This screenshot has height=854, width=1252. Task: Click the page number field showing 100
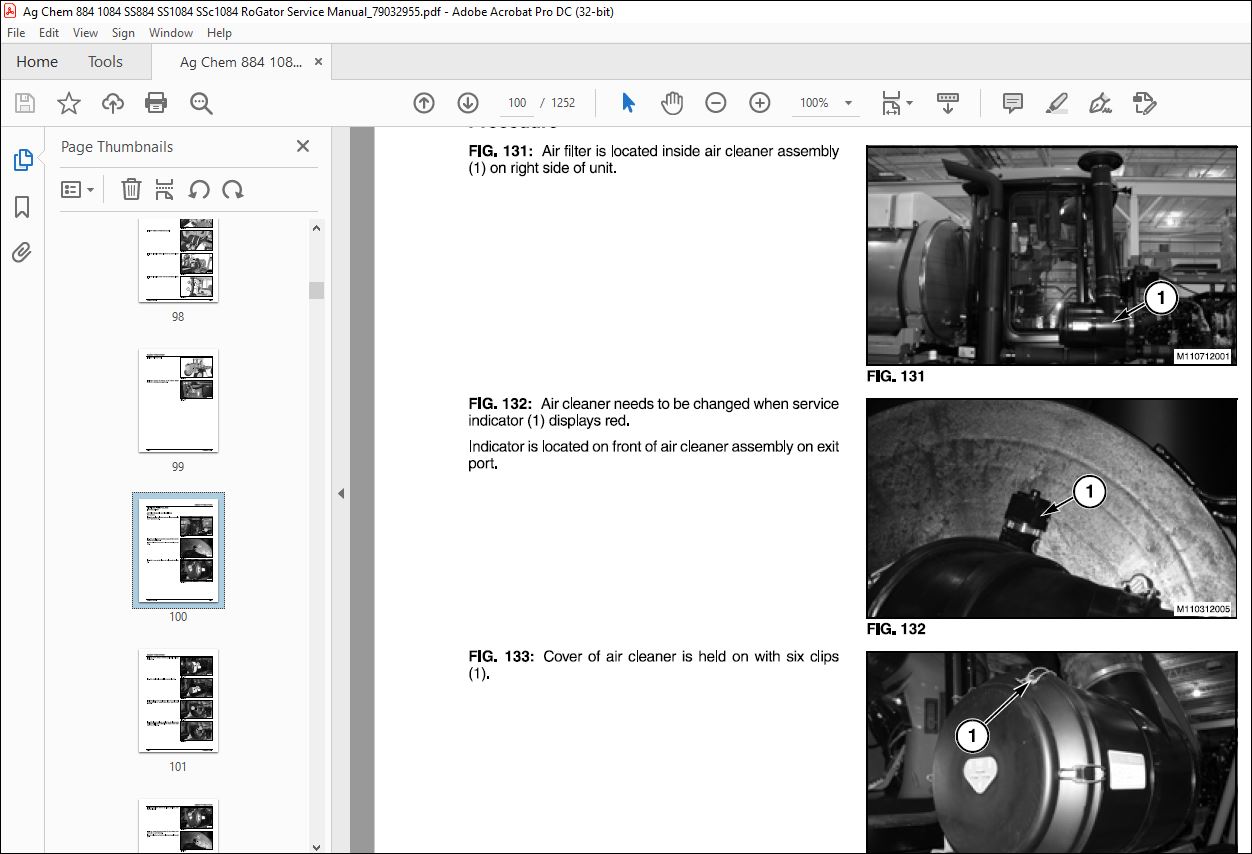[x=517, y=103]
